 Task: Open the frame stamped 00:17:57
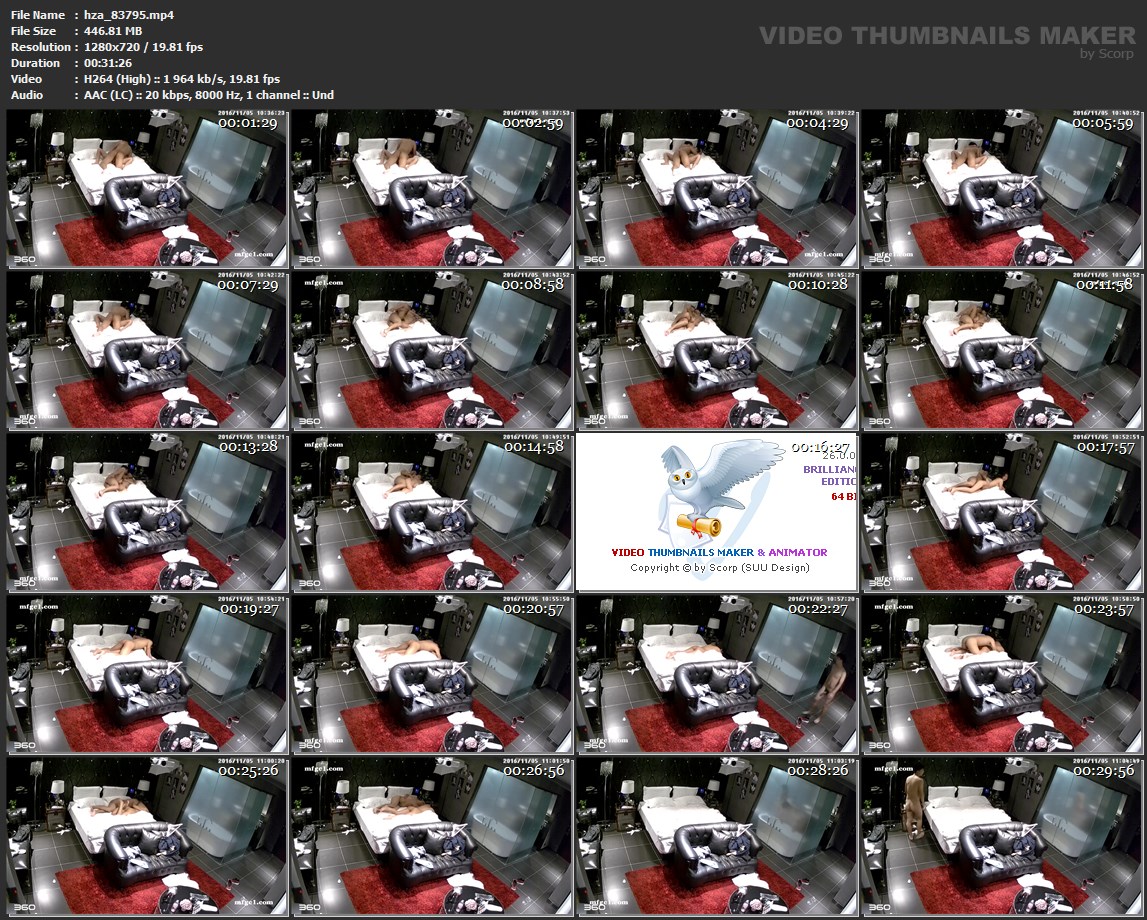click(x=1001, y=513)
